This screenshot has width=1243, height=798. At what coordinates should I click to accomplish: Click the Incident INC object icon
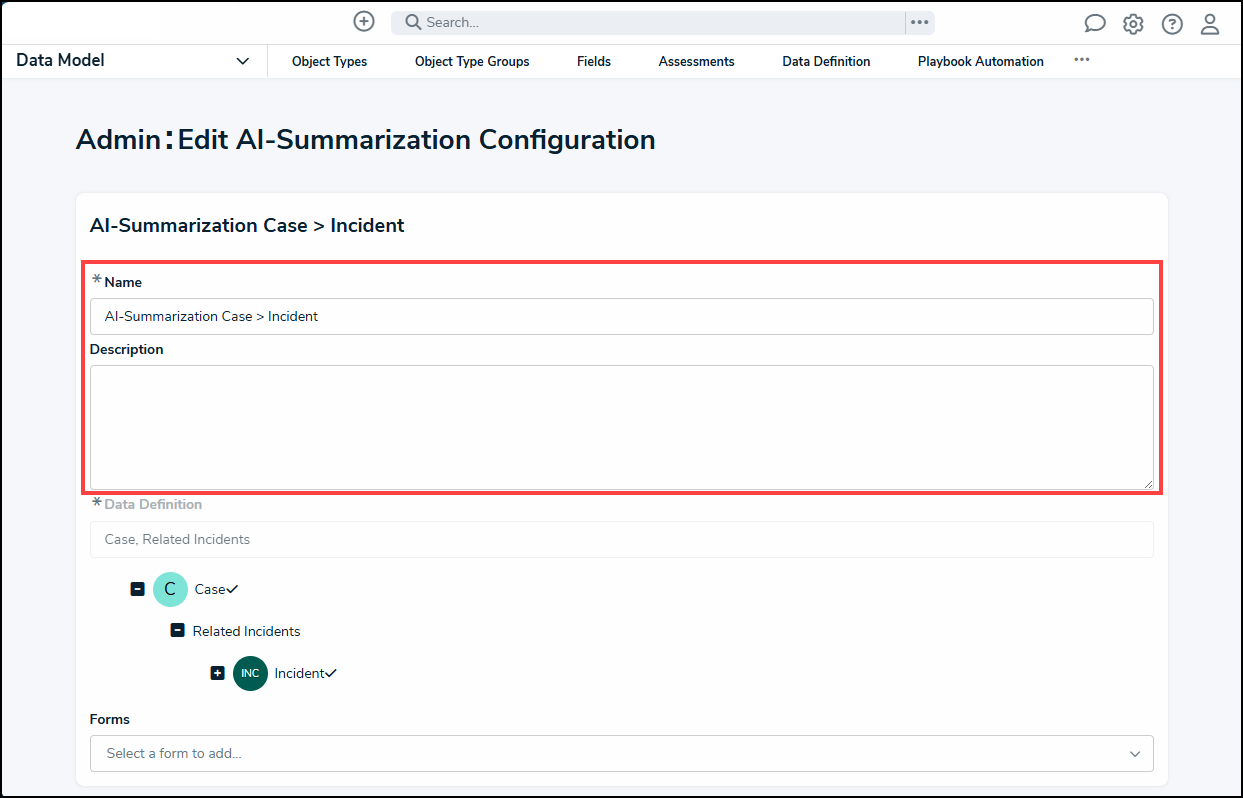click(250, 673)
